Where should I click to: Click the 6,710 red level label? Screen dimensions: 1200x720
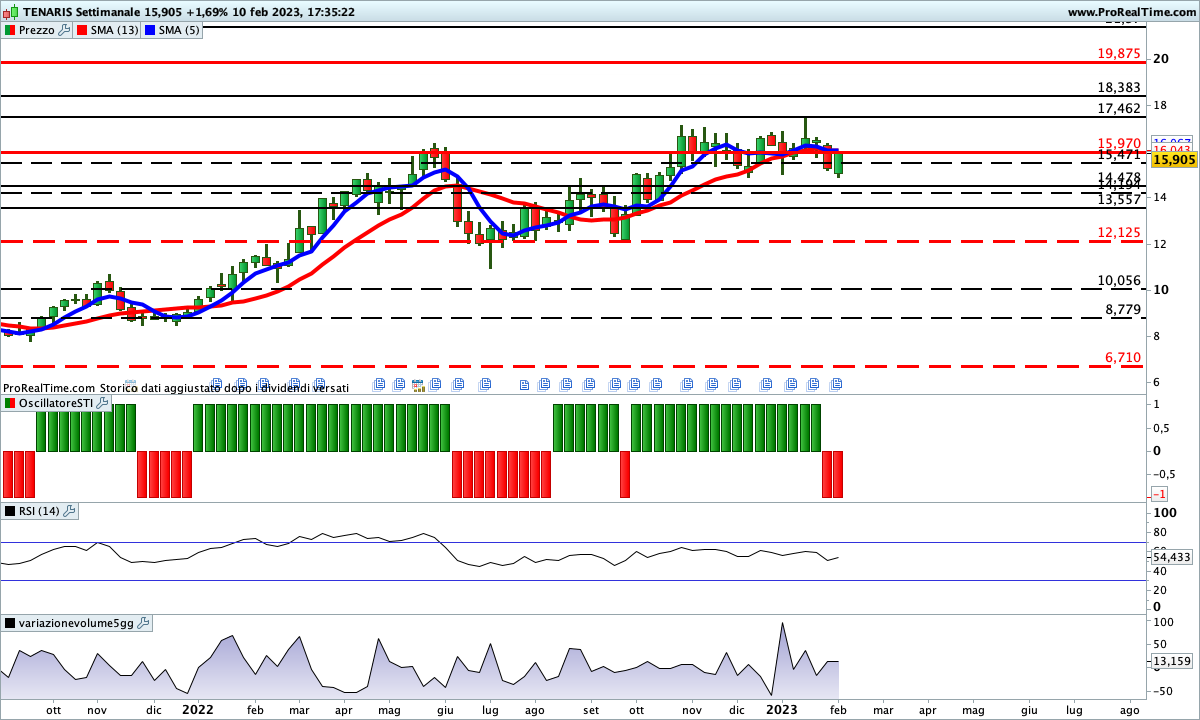point(1123,357)
